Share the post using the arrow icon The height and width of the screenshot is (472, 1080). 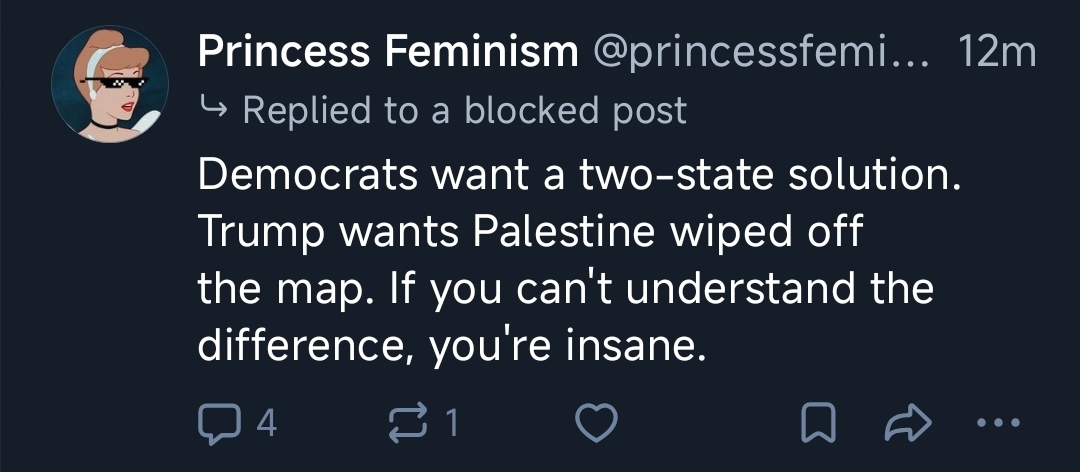(x=905, y=424)
